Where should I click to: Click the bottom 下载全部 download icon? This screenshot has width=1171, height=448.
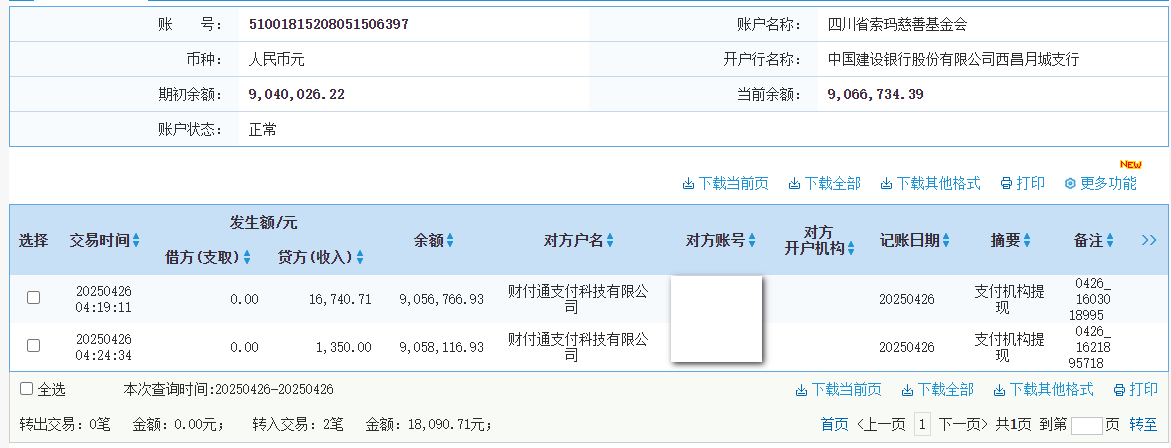(x=907, y=390)
